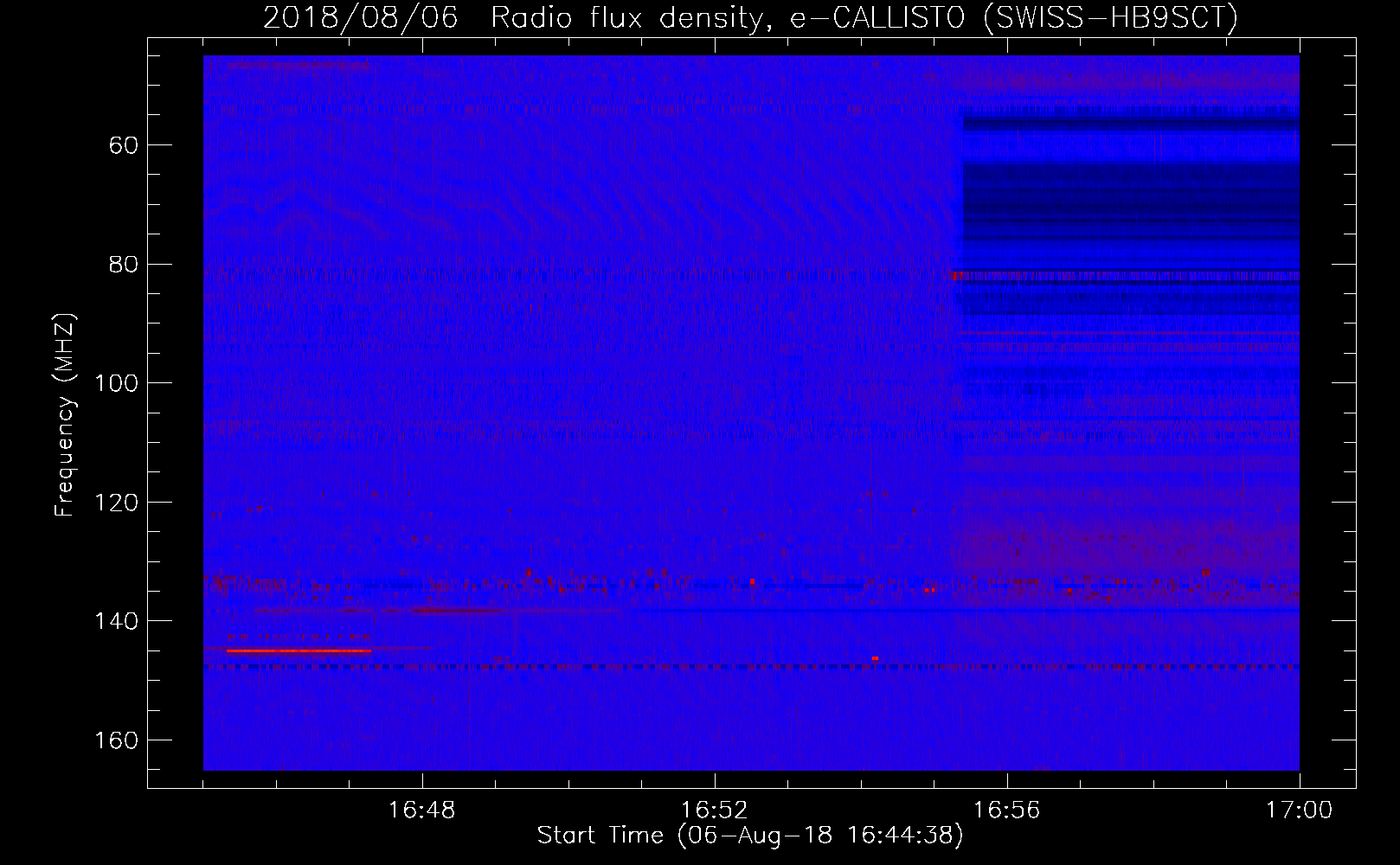Click the time tick label "16:48"
Image resolution: width=1400 pixels, height=865 pixels.
[x=421, y=811]
